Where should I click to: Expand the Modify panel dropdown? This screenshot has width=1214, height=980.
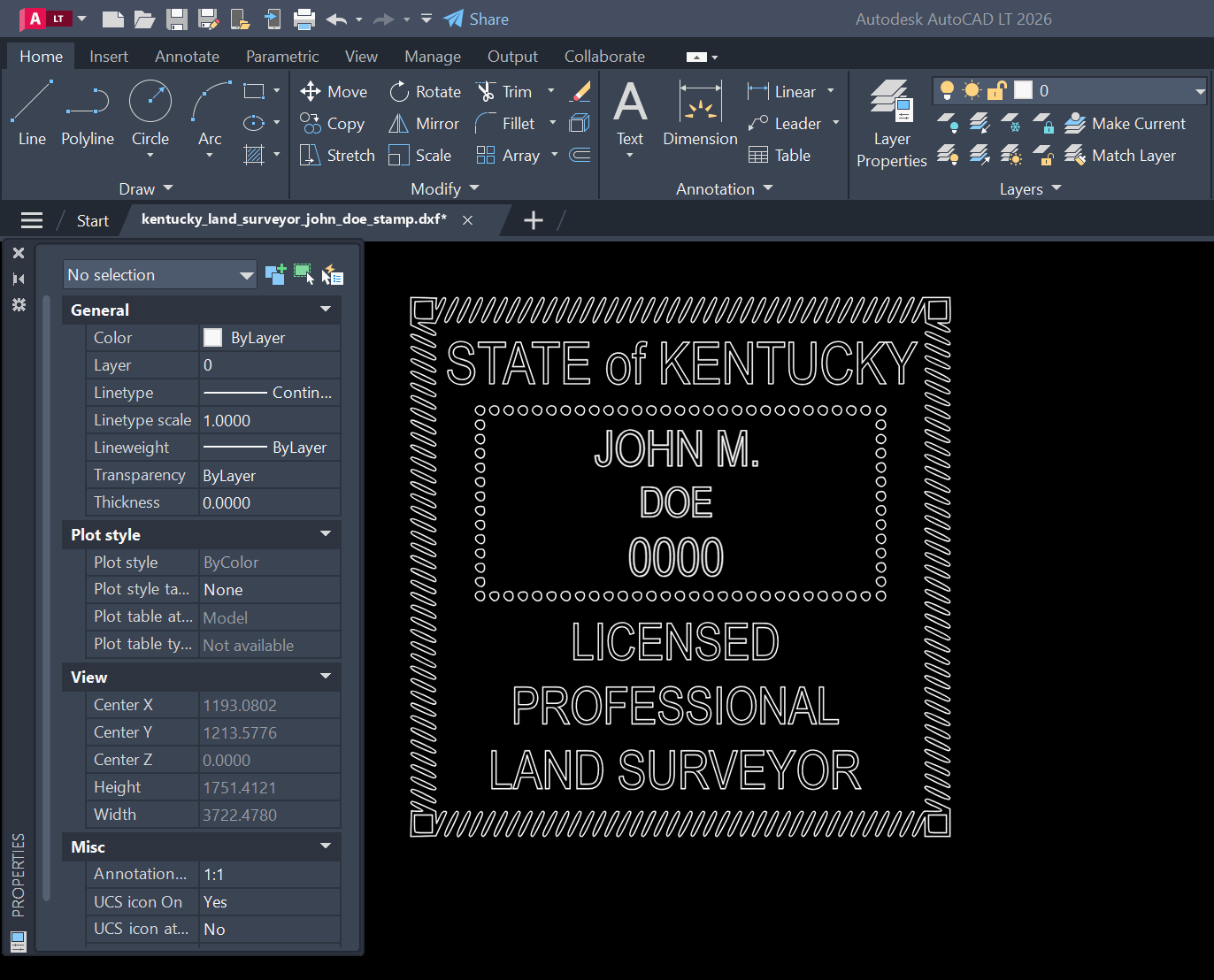(445, 188)
